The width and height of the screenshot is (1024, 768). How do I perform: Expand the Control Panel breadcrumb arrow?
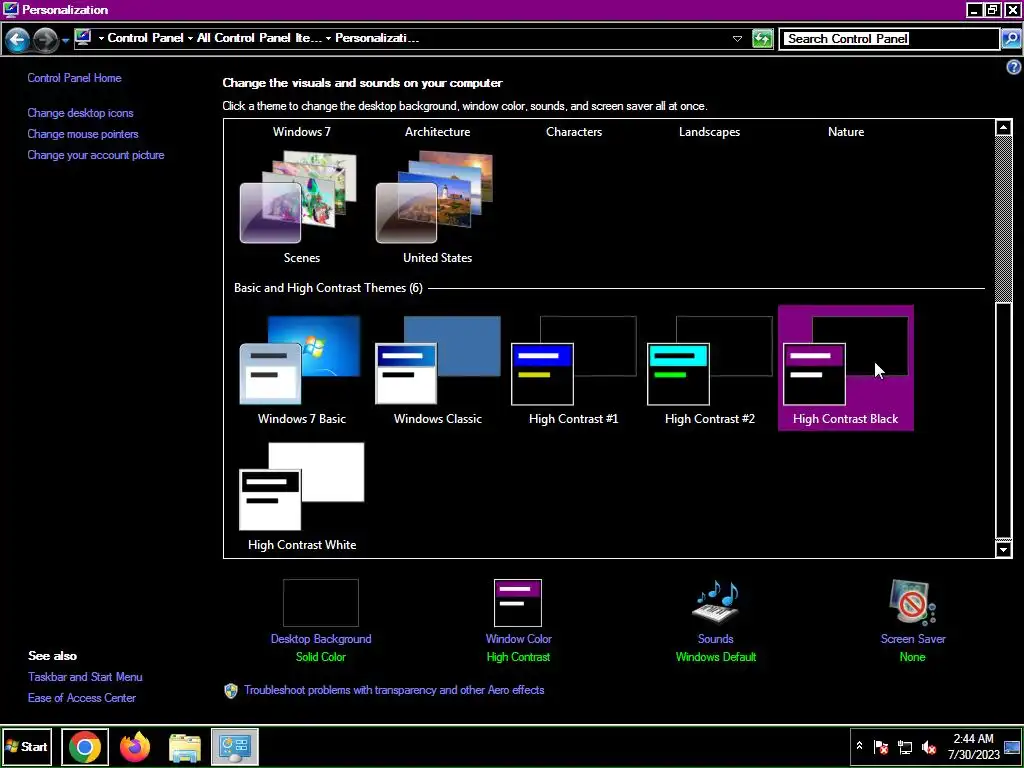101,38
